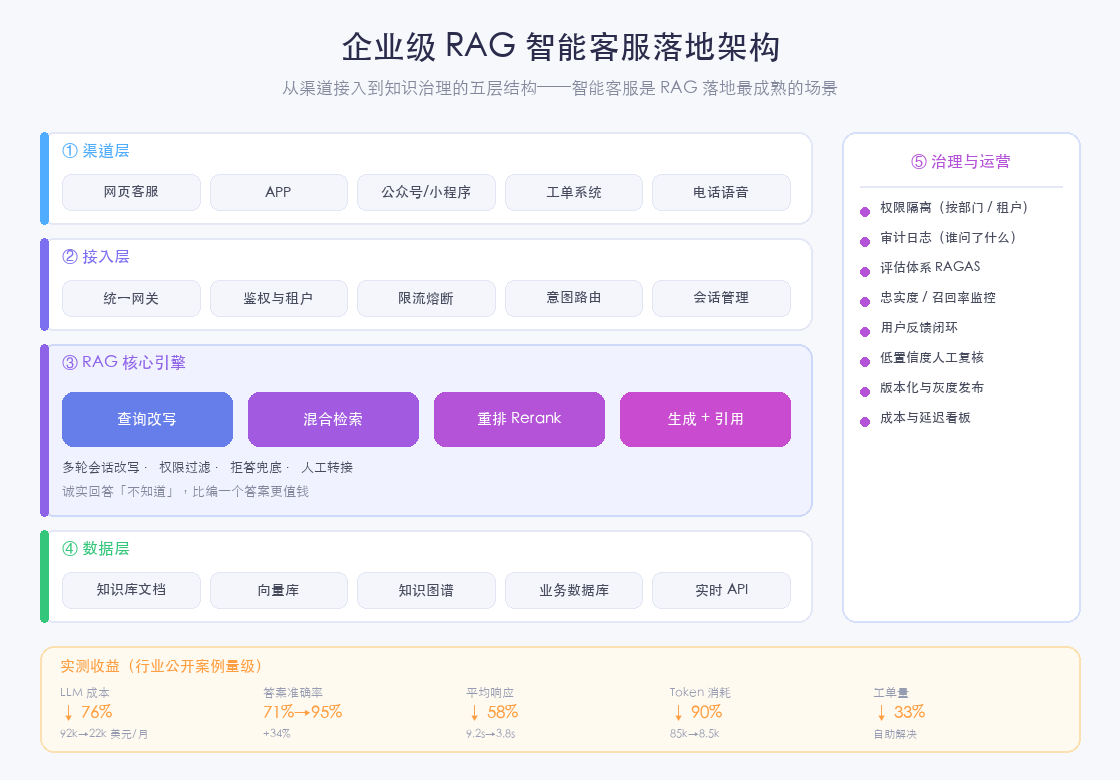
Task: Click the LLM 成本 label
Action: [85, 693]
